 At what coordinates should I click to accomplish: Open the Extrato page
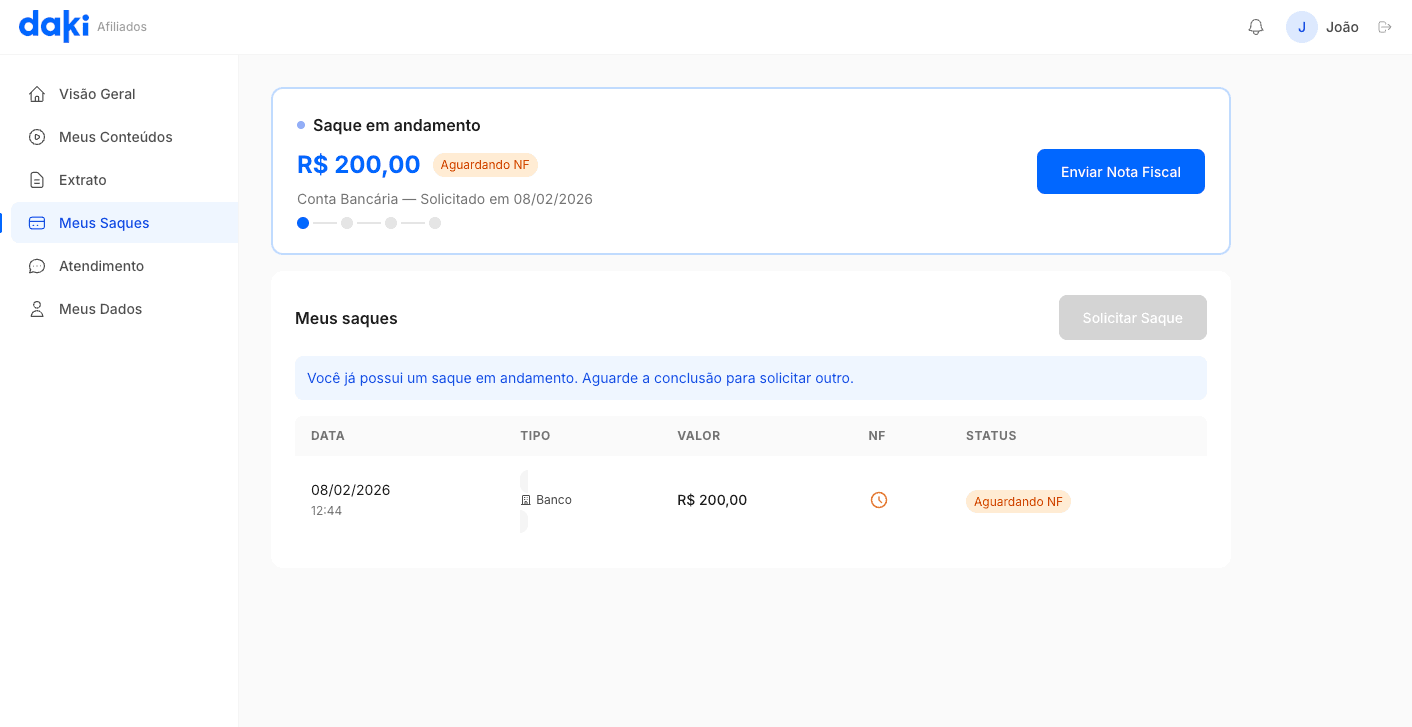click(124, 180)
